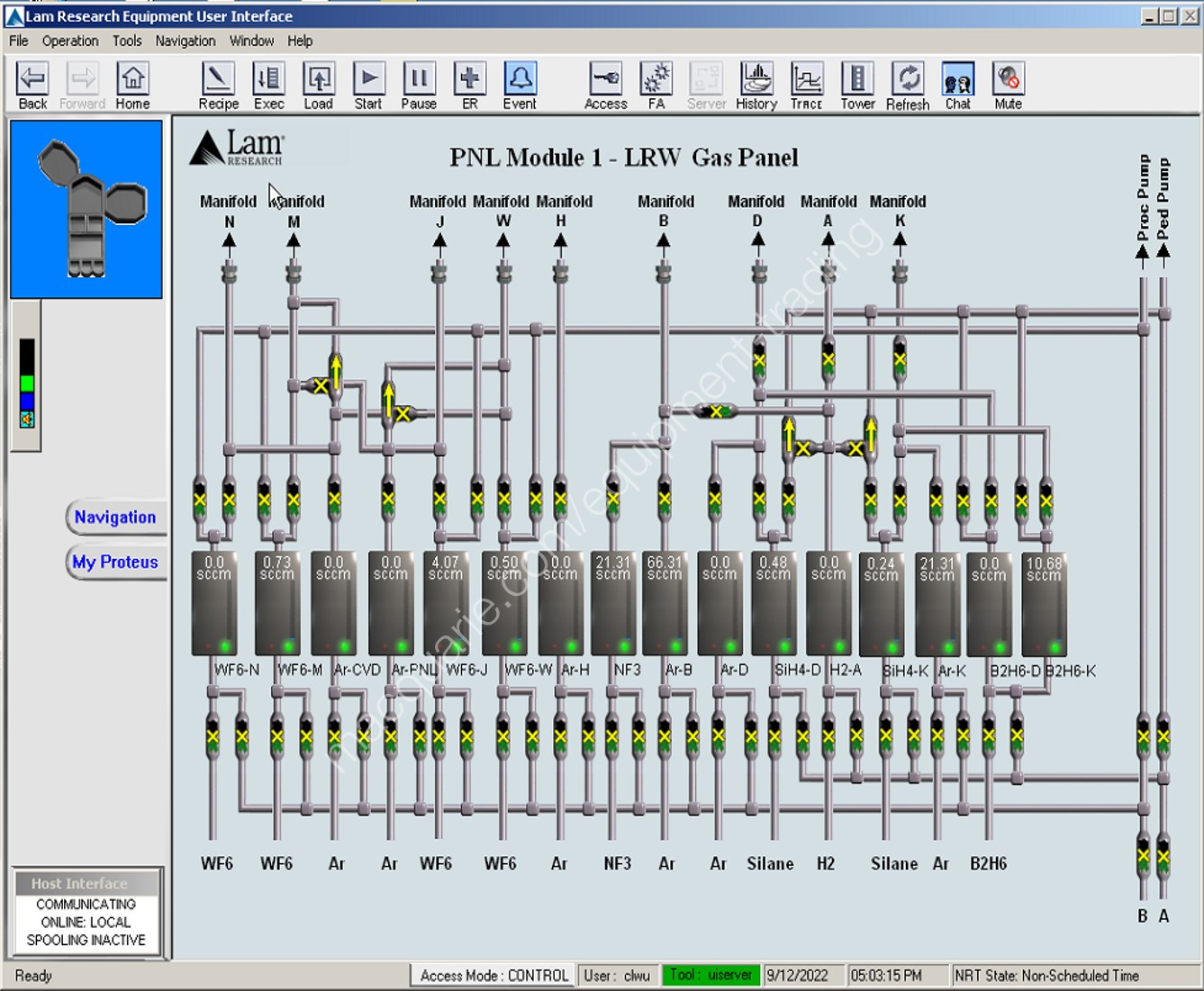Image resolution: width=1204 pixels, height=991 pixels.
Task: Open the Window menu
Action: [251, 41]
